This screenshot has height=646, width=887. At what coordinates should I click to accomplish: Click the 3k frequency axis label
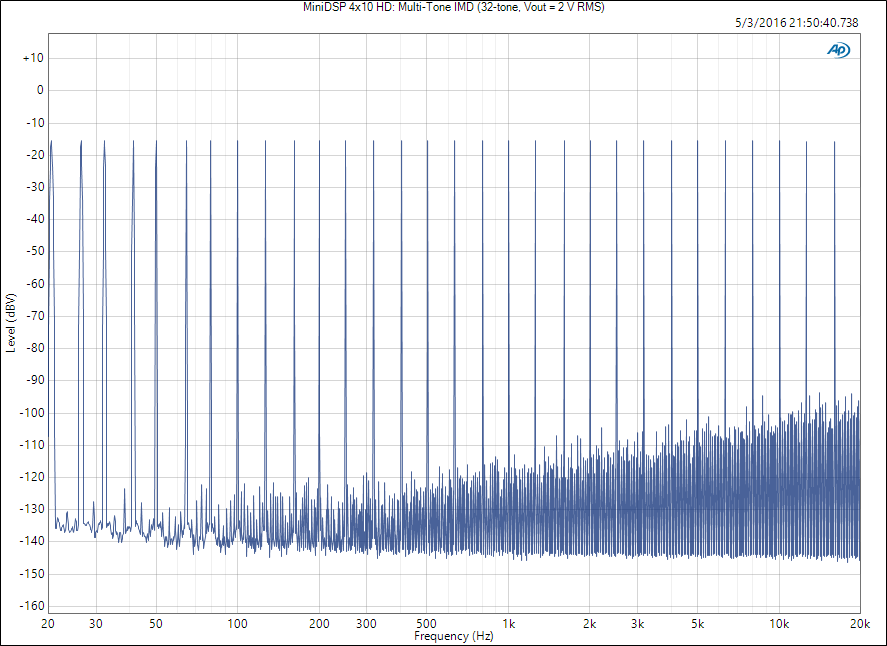tap(638, 623)
